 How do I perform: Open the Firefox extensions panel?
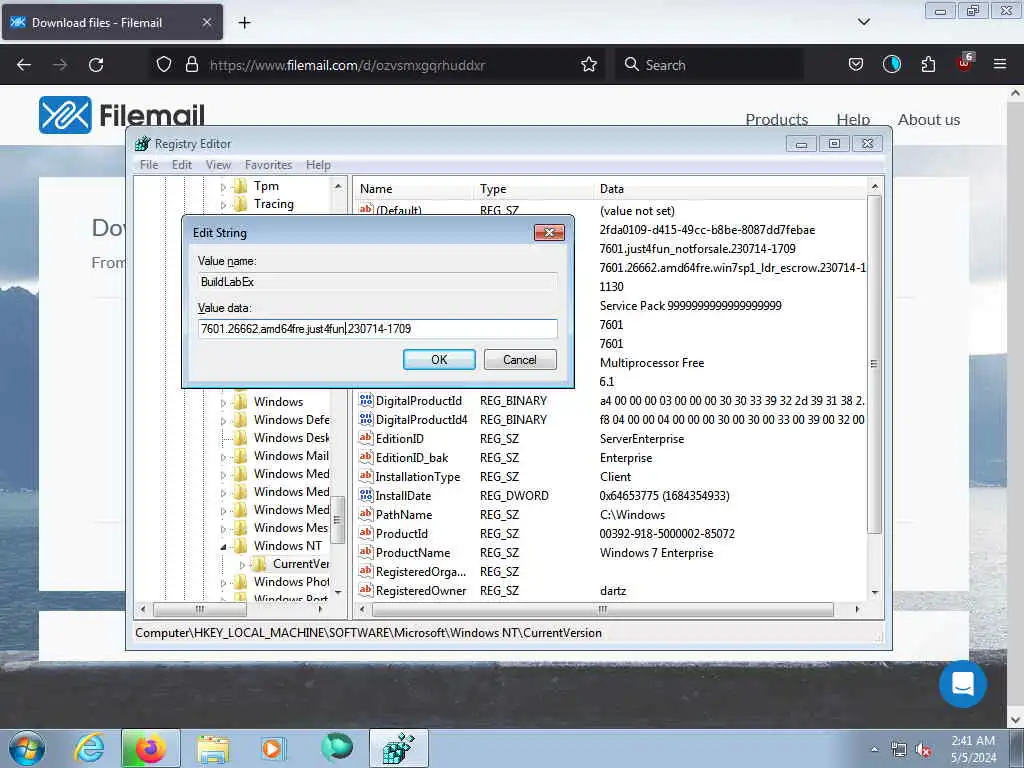point(928,64)
